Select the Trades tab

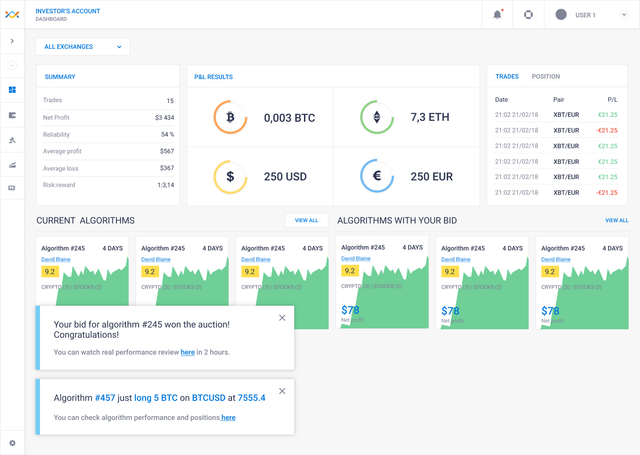coord(507,76)
